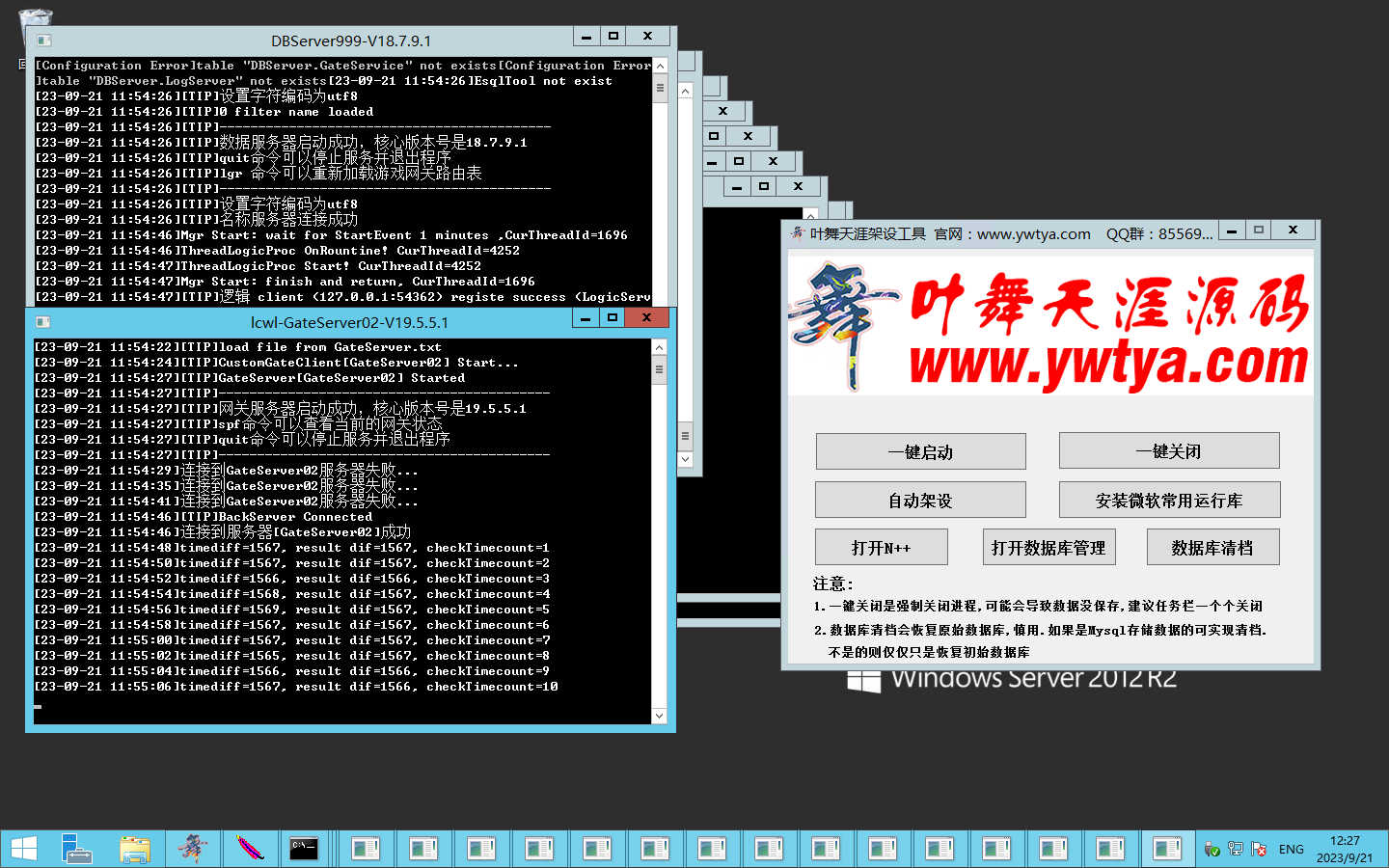Screen dimensions: 1389x868
Task: Click 打开数据库管理 button
Action: [x=1049, y=547]
